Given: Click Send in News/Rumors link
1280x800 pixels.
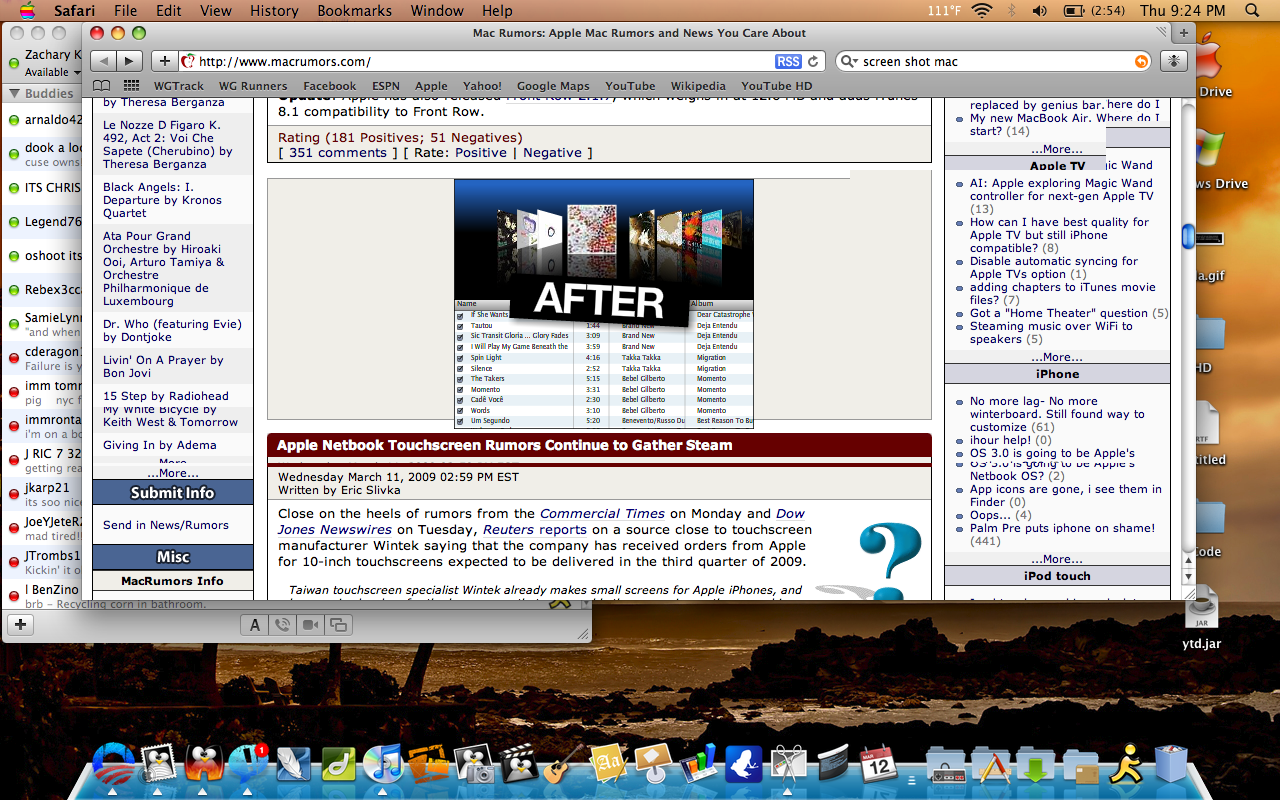Looking at the screenshot, I should pyautogui.click(x=166, y=525).
